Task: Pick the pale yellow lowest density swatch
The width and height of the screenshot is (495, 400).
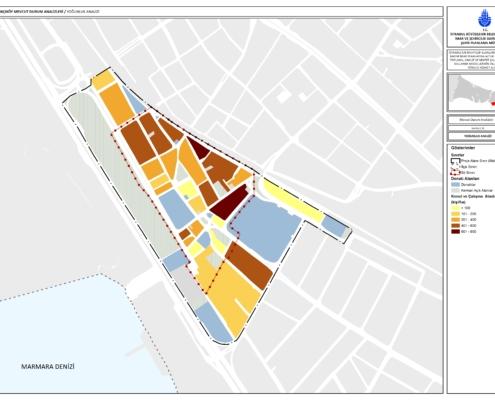Action: (455, 208)
